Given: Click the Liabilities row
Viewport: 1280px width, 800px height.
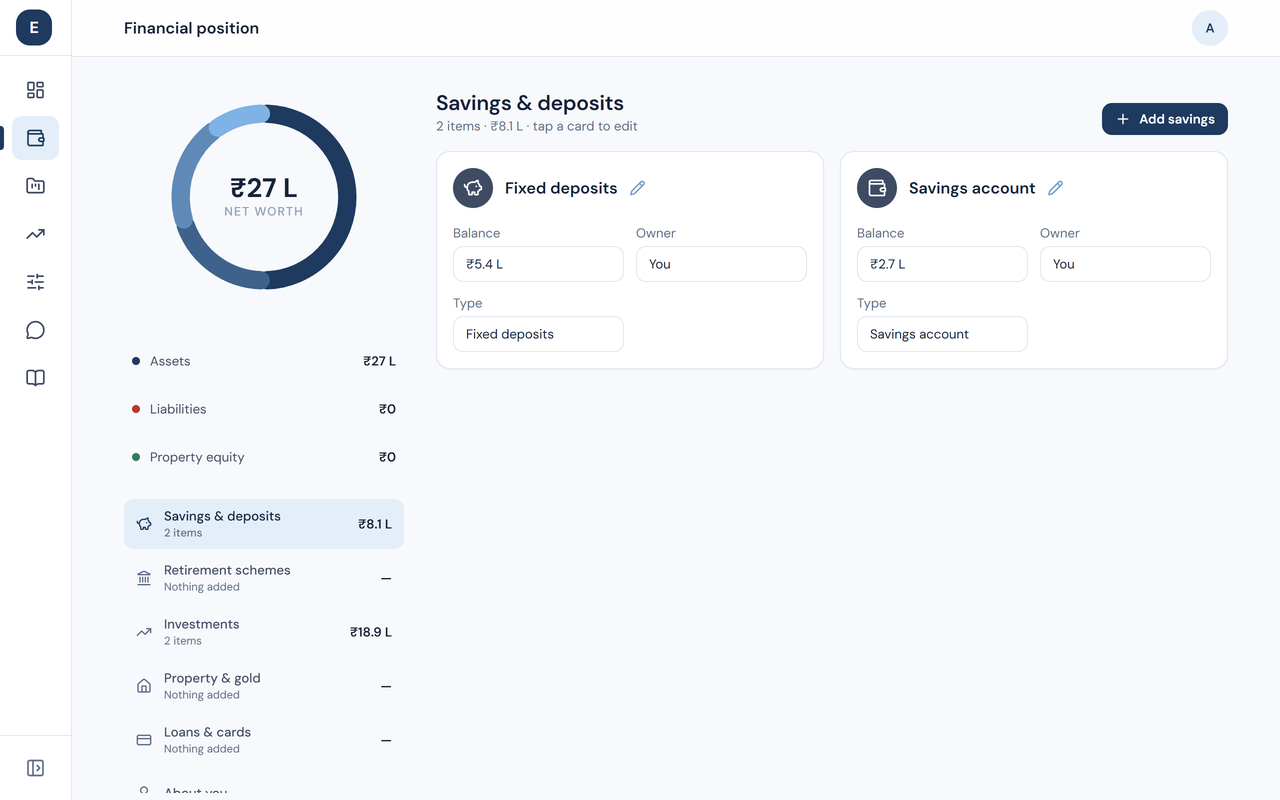Looking at the screenshot, I should tap(264, 409).
